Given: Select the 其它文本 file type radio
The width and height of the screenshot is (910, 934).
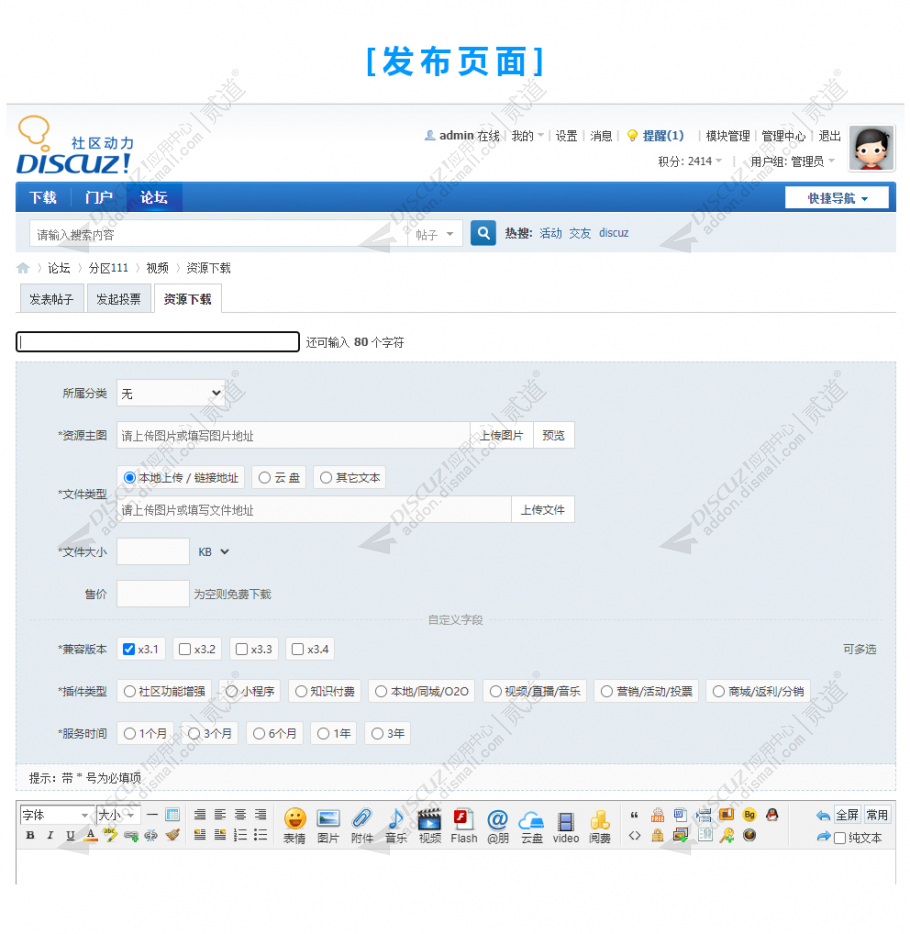Looking at the screenshot, I should tap(350, 478).
